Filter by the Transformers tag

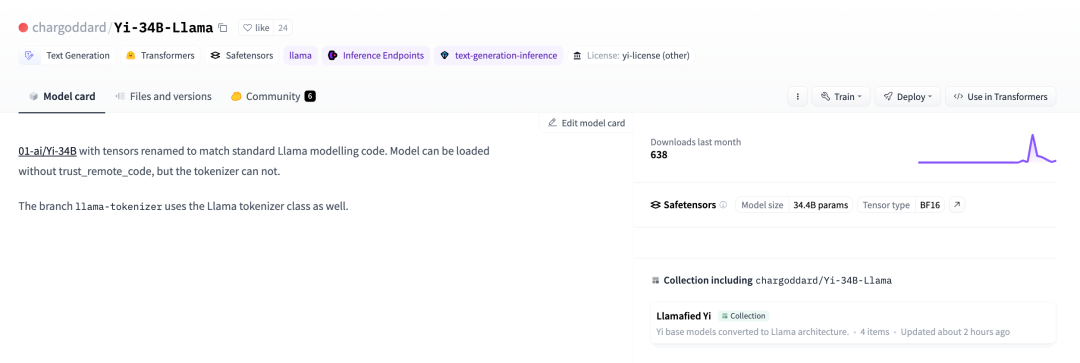coord(160,56)
